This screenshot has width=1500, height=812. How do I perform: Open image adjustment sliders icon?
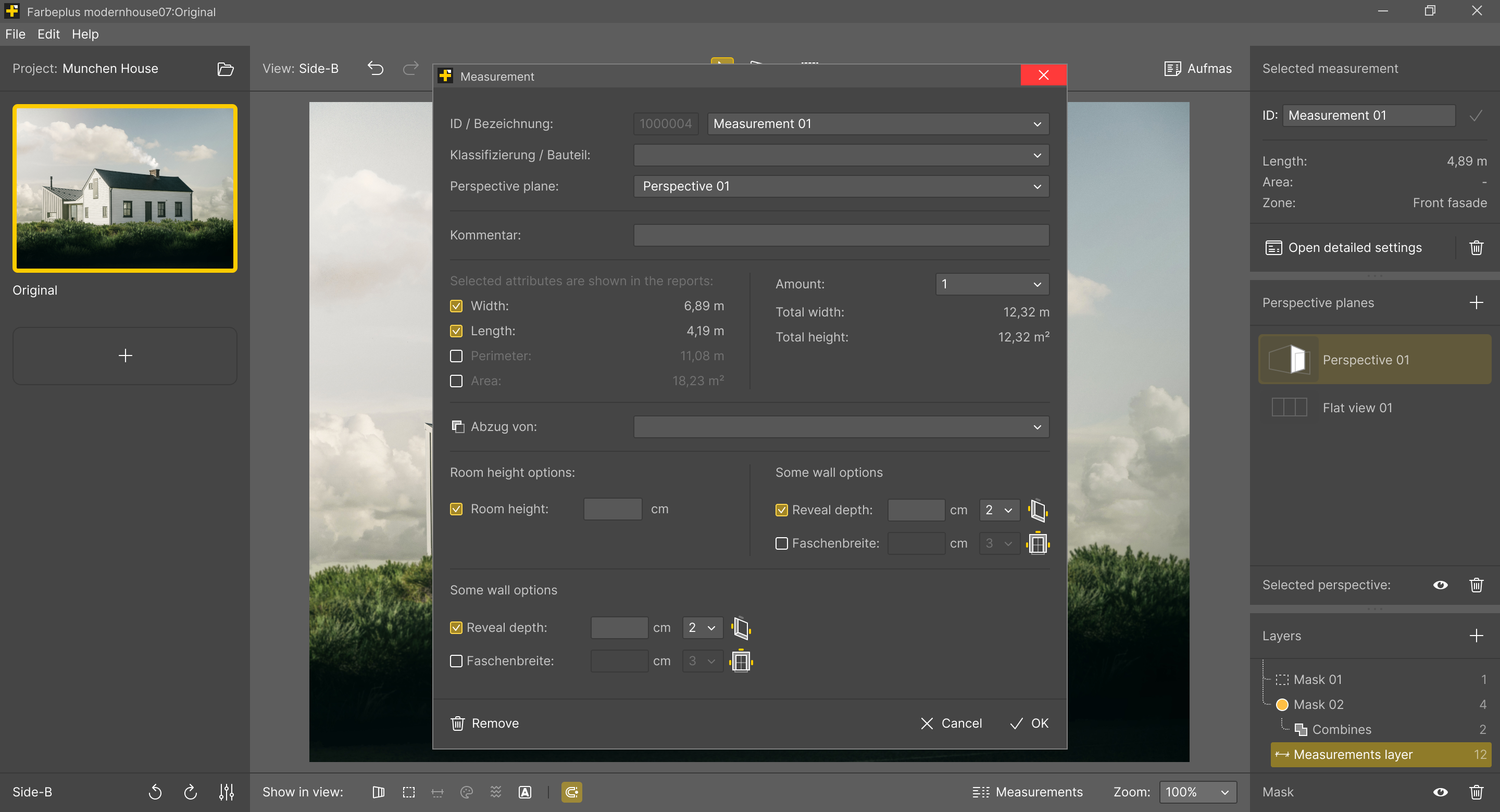(x=227, y=792)
